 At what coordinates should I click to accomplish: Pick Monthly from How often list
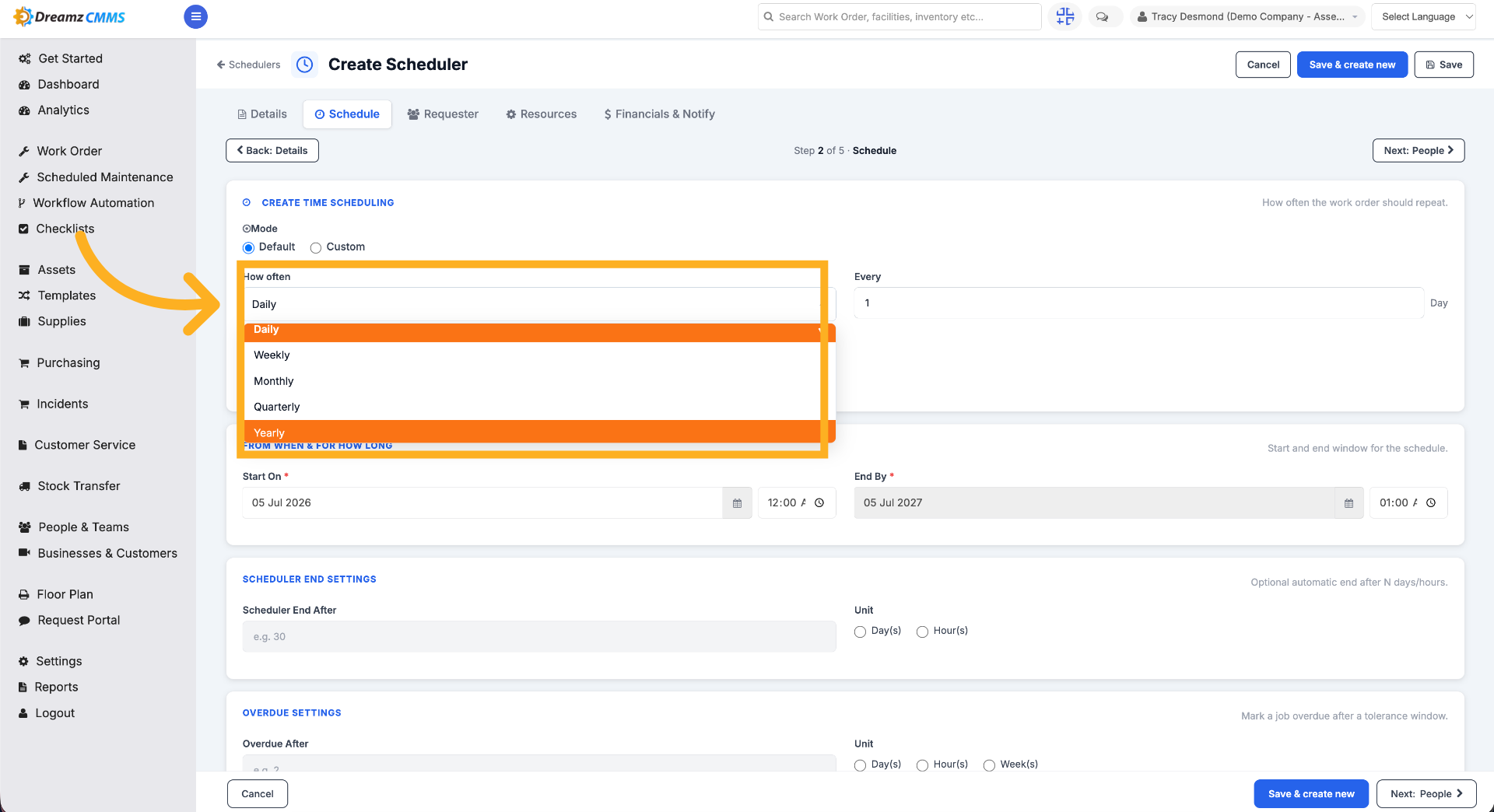click(x=539, y=381)
